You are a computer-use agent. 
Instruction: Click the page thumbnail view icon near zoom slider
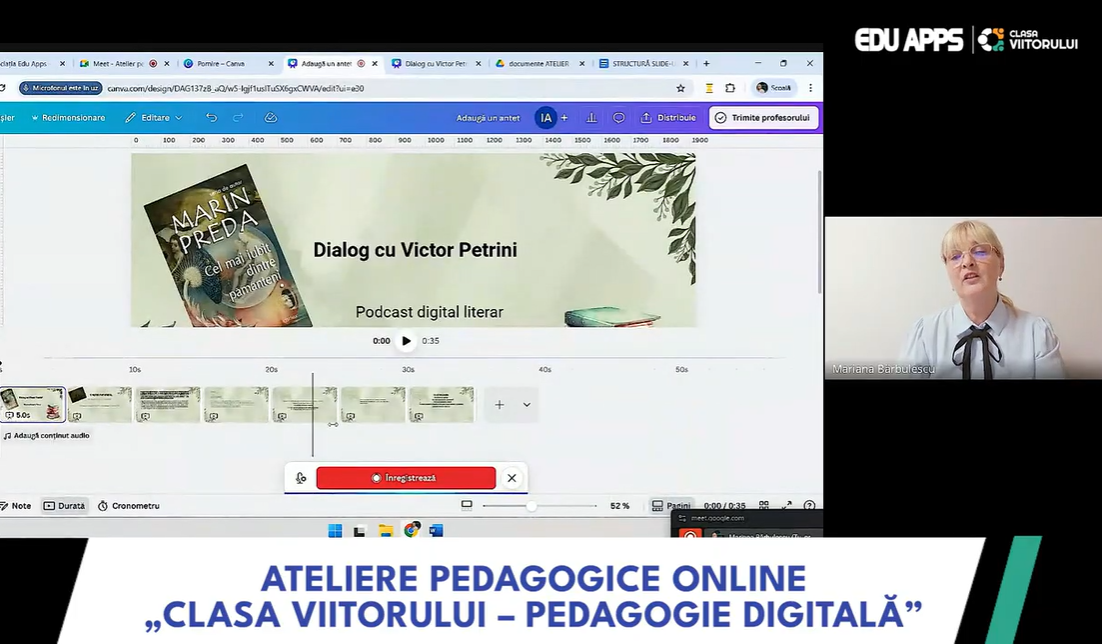[467, 505]
